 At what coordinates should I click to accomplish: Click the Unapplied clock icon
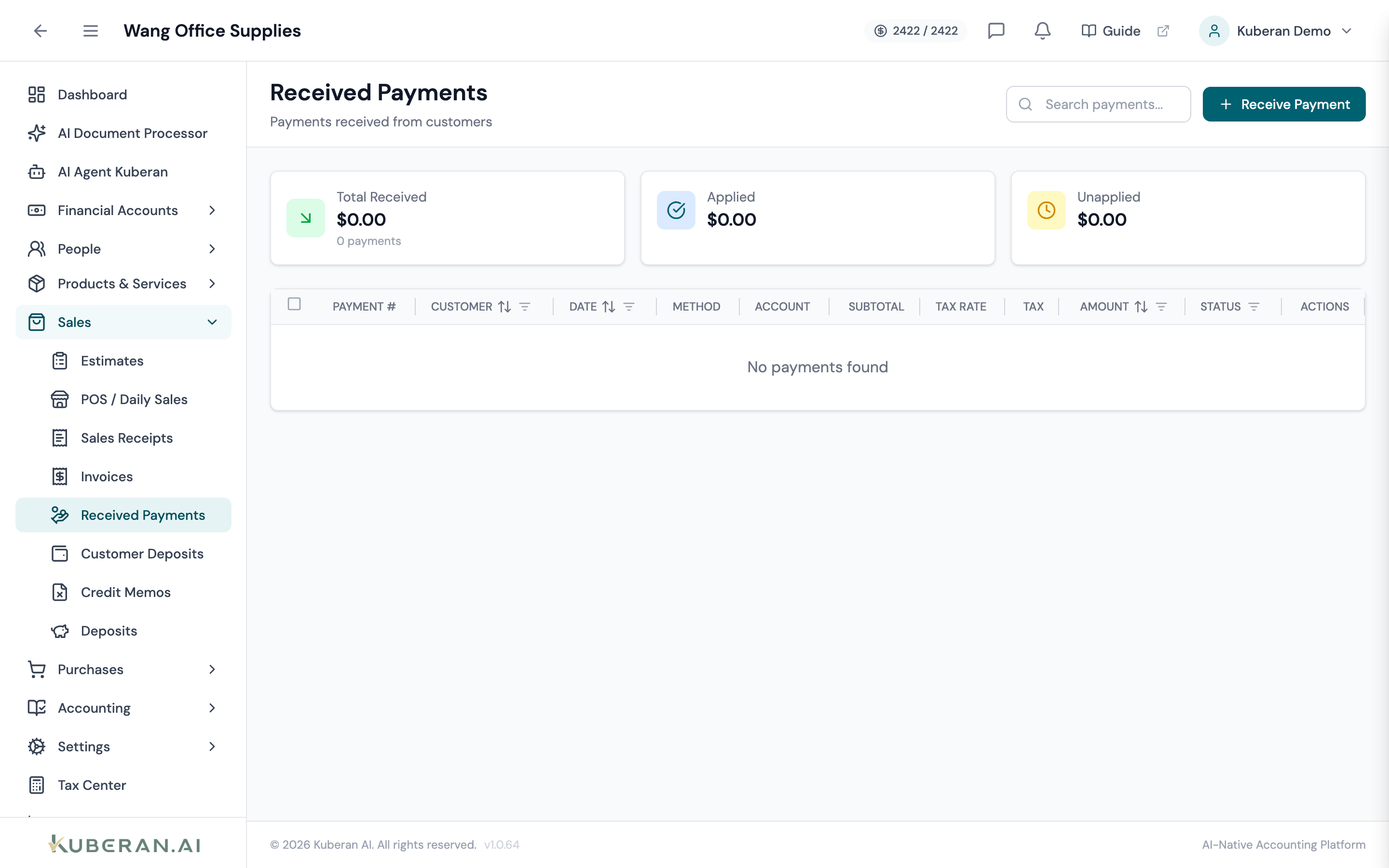point(1046,210)
